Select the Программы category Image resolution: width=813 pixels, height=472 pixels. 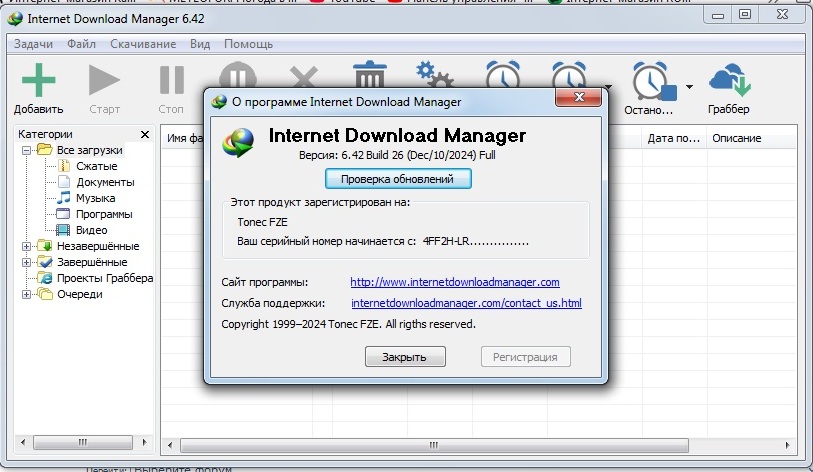click(104, 214)
